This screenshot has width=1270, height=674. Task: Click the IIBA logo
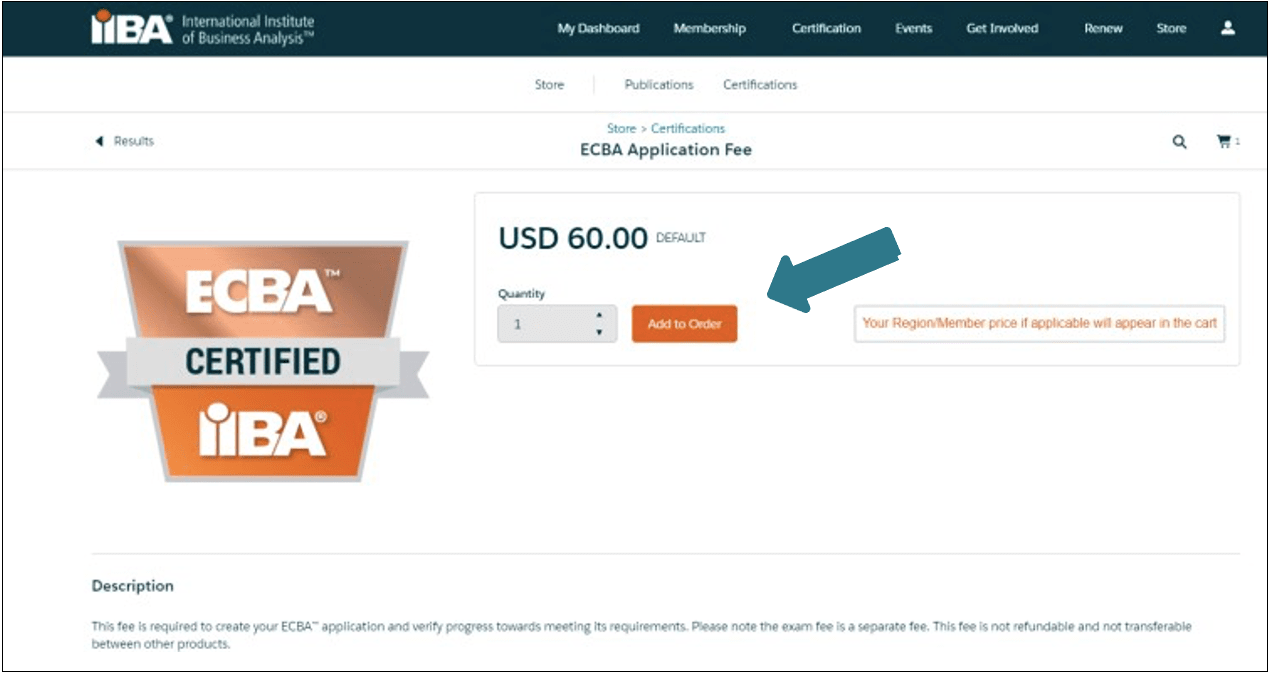(x=130, y=26)
